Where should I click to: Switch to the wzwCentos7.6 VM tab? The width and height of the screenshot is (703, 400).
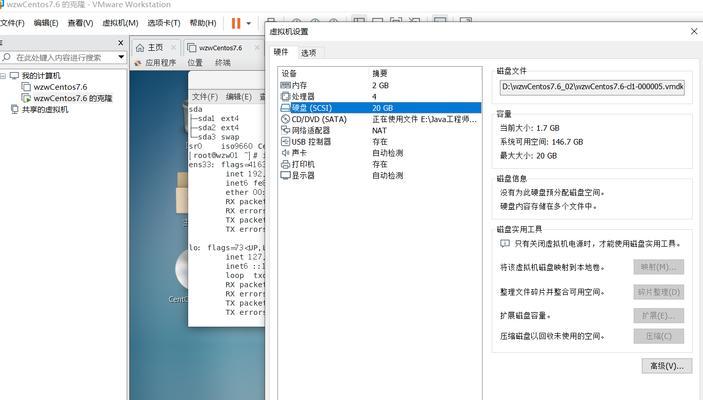[x=221, y=48]
